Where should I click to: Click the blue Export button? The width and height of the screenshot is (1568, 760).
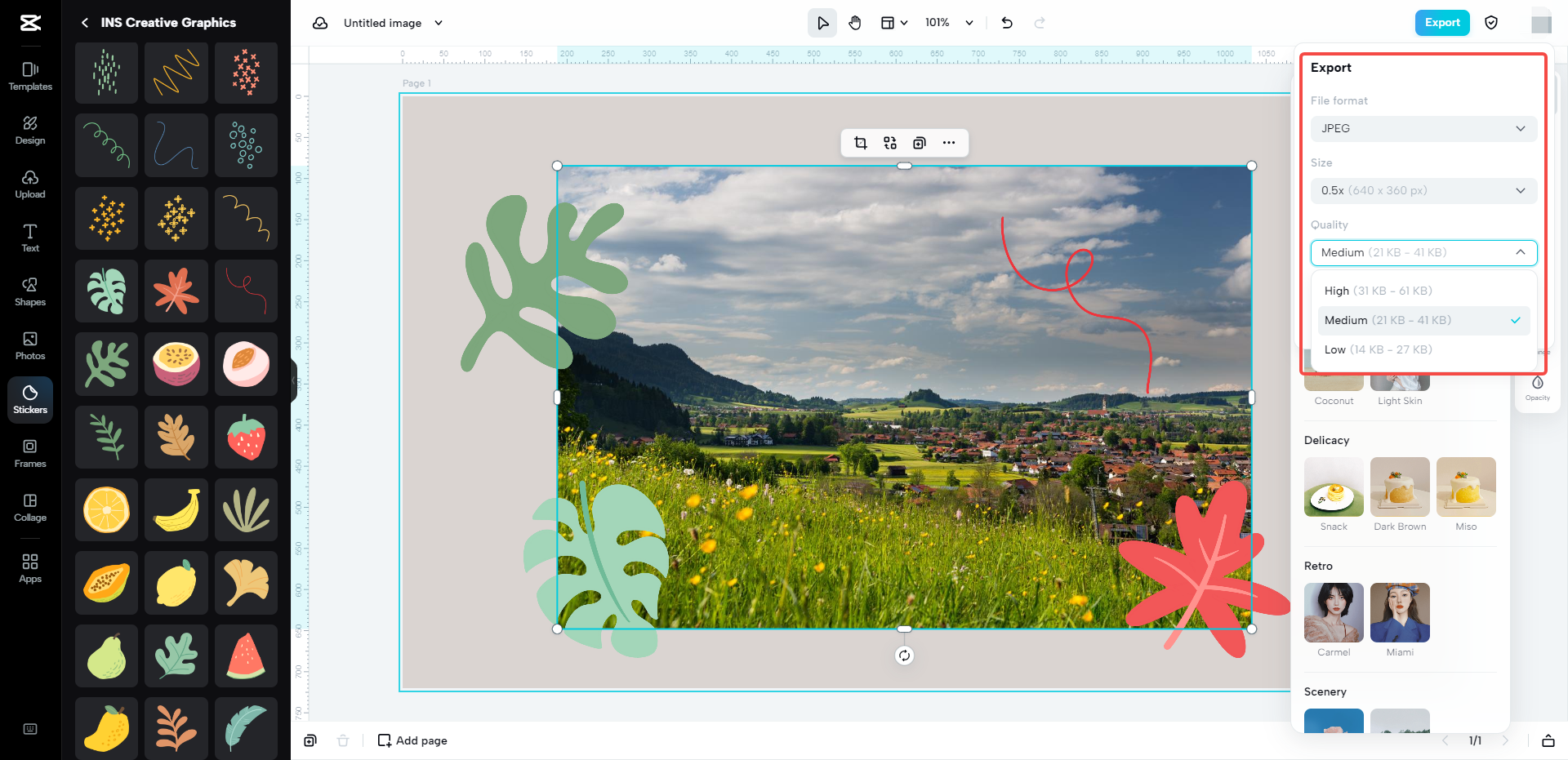click(x=1441, y=23)
